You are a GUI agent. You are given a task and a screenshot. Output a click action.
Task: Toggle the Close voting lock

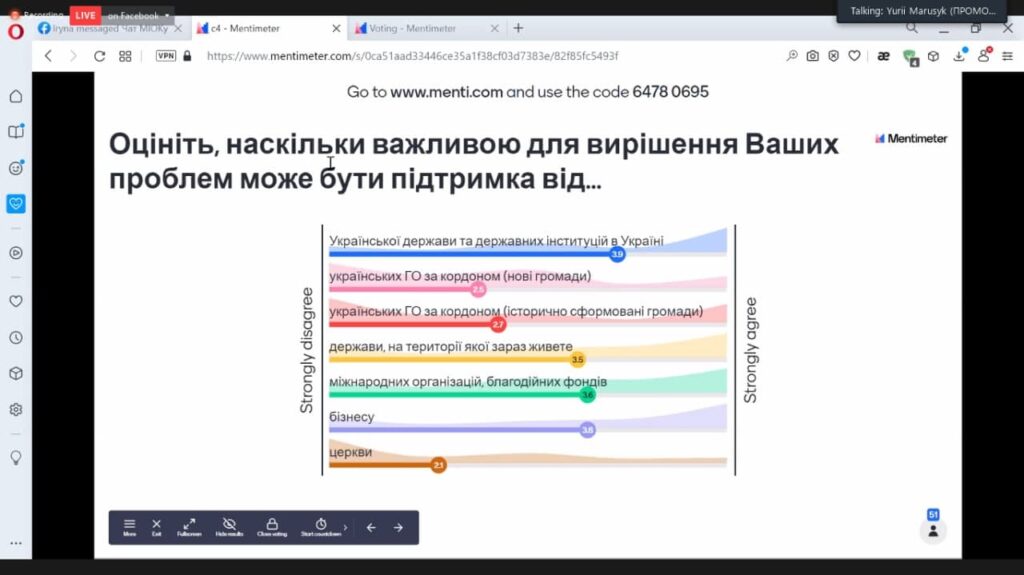tap(271, 527)
